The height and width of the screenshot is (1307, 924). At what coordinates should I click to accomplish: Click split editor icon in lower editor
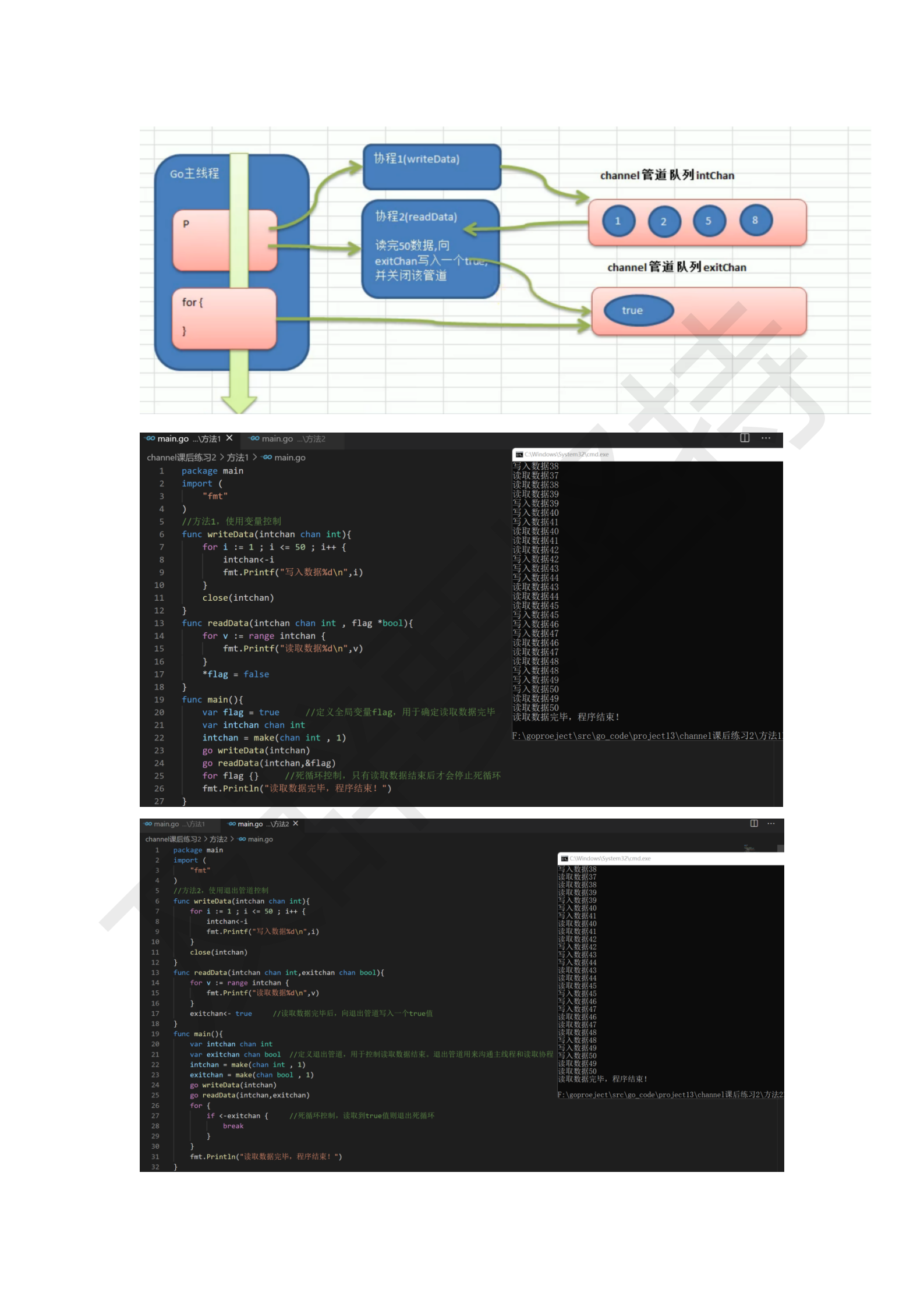tap(754, 823)
